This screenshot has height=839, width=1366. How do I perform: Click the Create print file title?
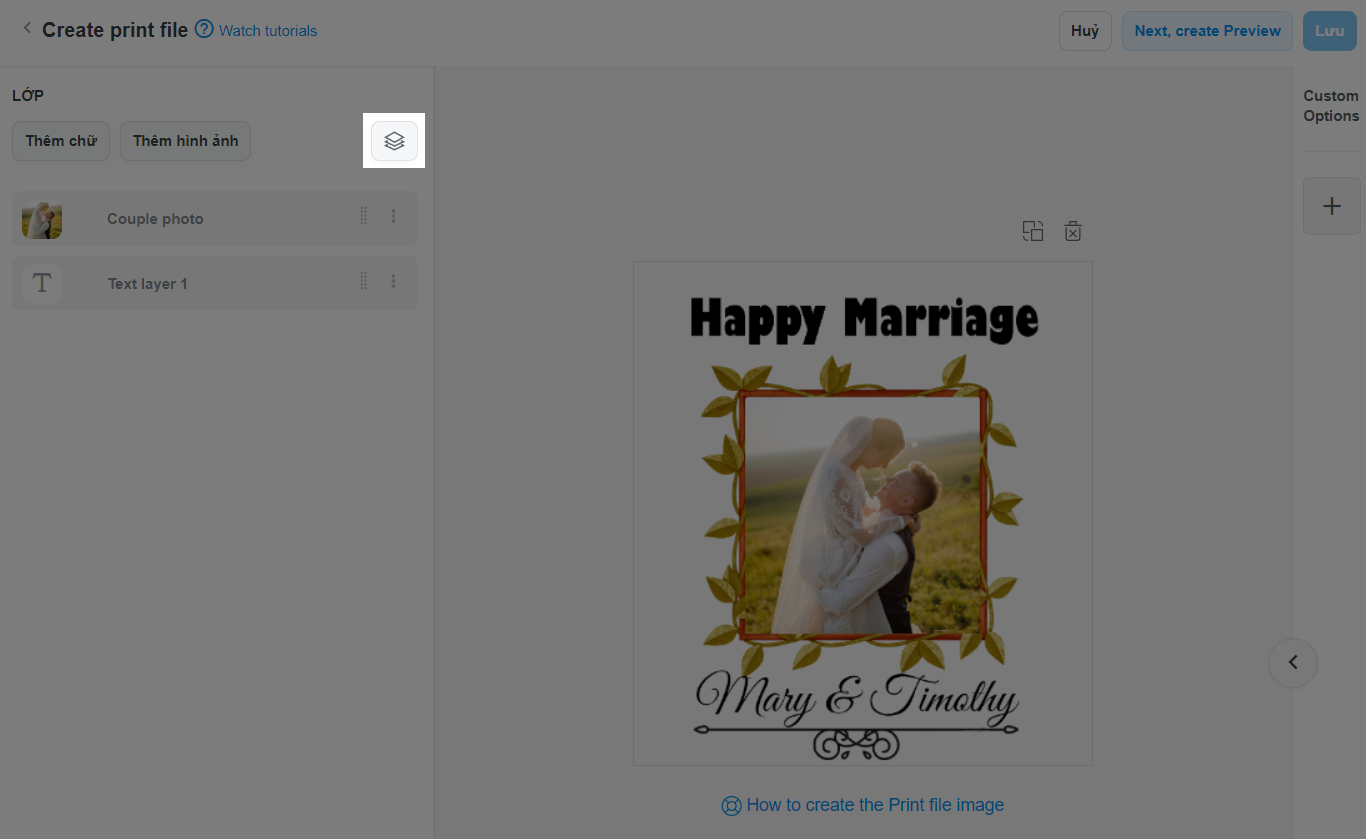(115, 30)
